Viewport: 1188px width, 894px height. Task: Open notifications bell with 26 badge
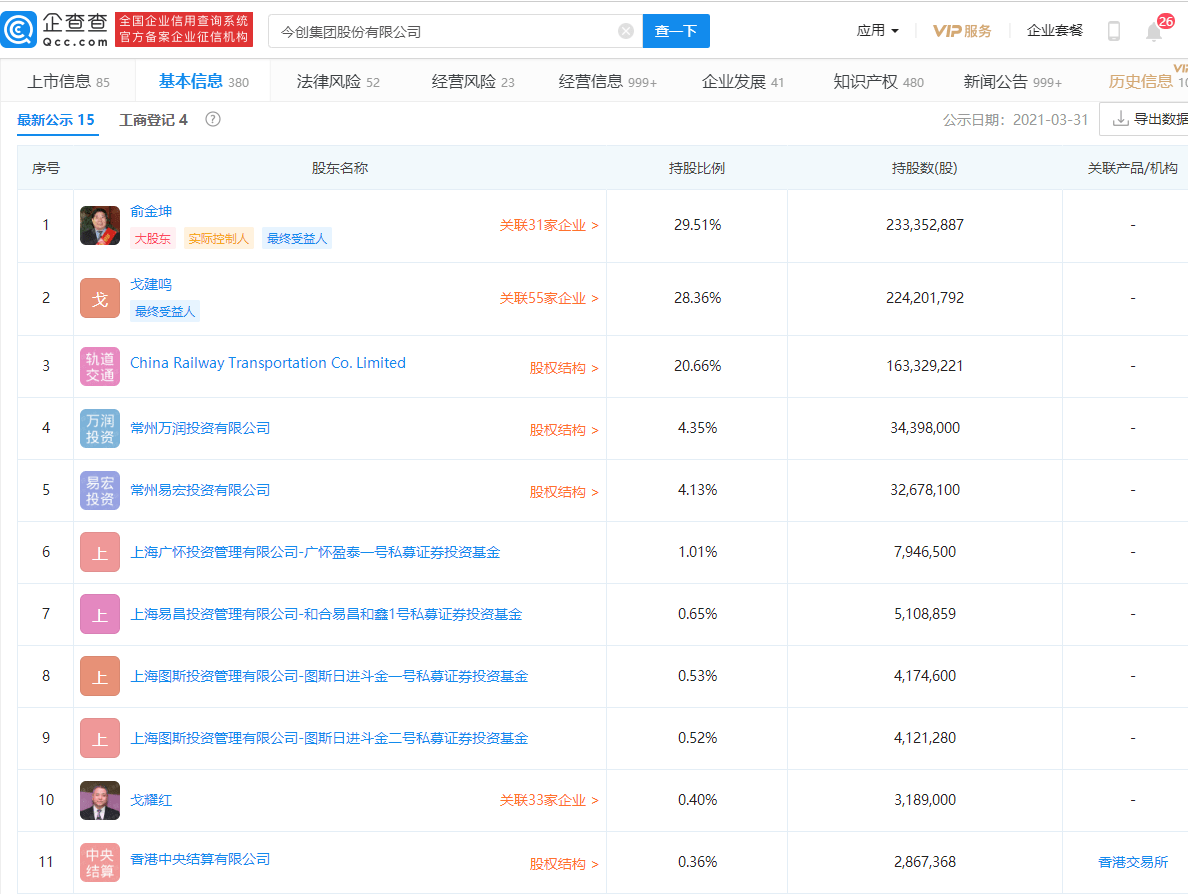(x=1155, y=31)
